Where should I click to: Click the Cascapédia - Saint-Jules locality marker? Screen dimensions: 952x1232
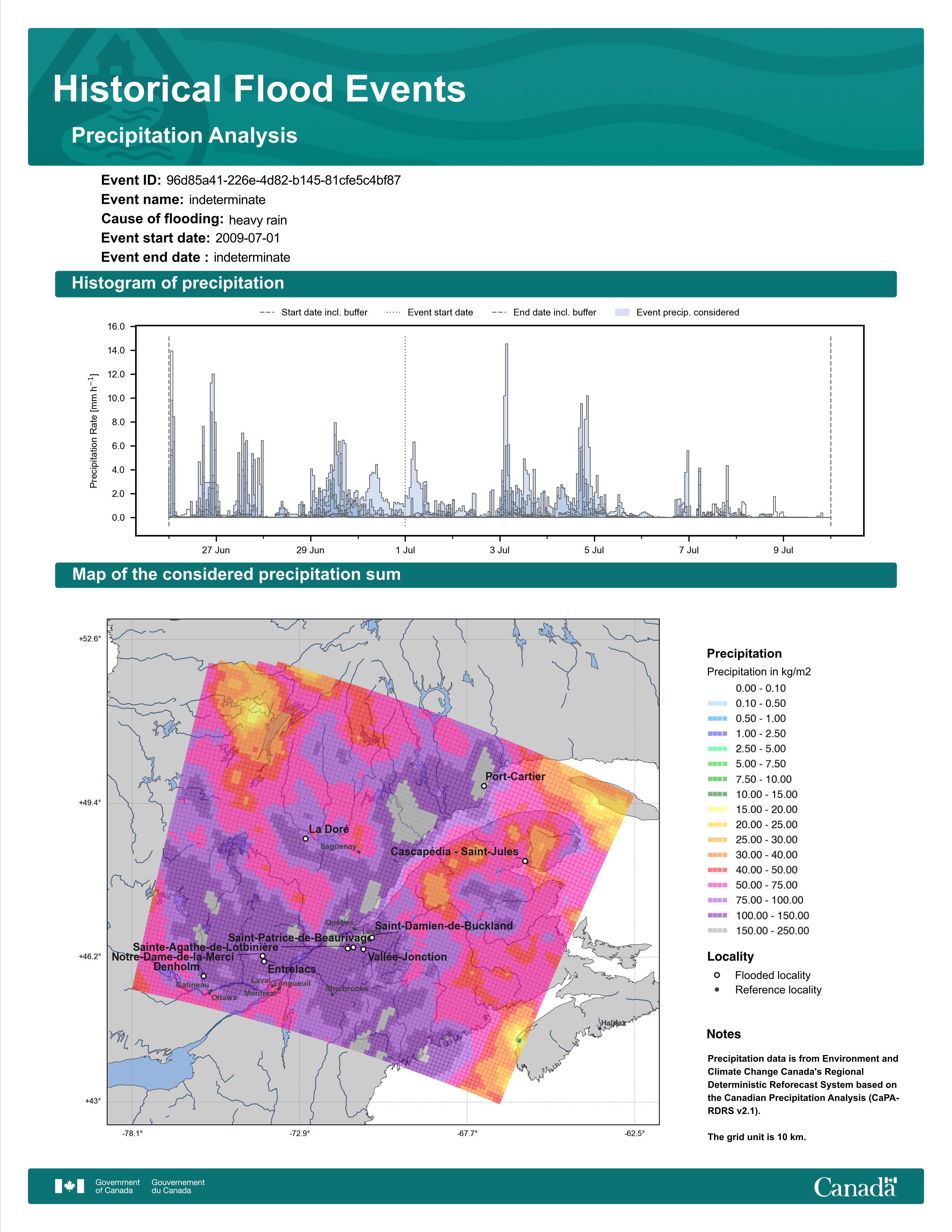point(525,861)
